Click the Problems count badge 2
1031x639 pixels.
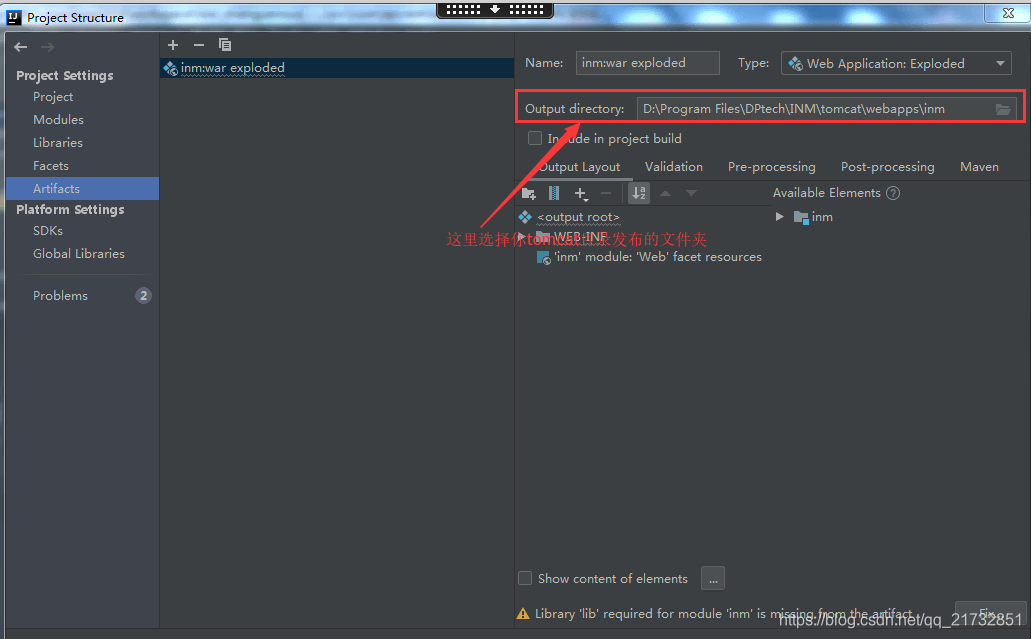point(143,296)
